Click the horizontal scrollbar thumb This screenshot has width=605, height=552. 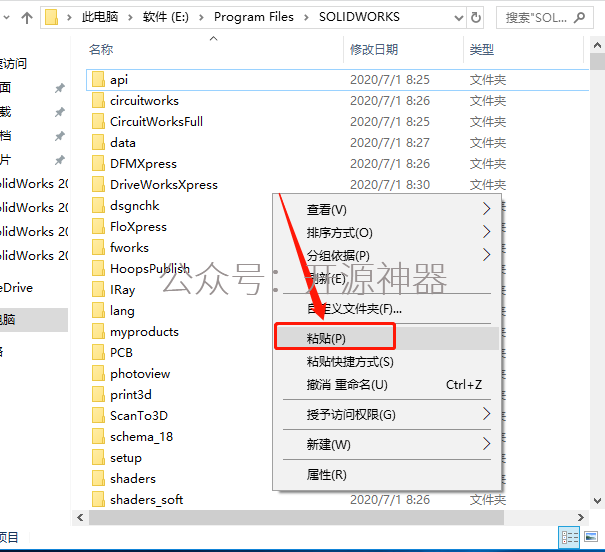coord(296,517)
